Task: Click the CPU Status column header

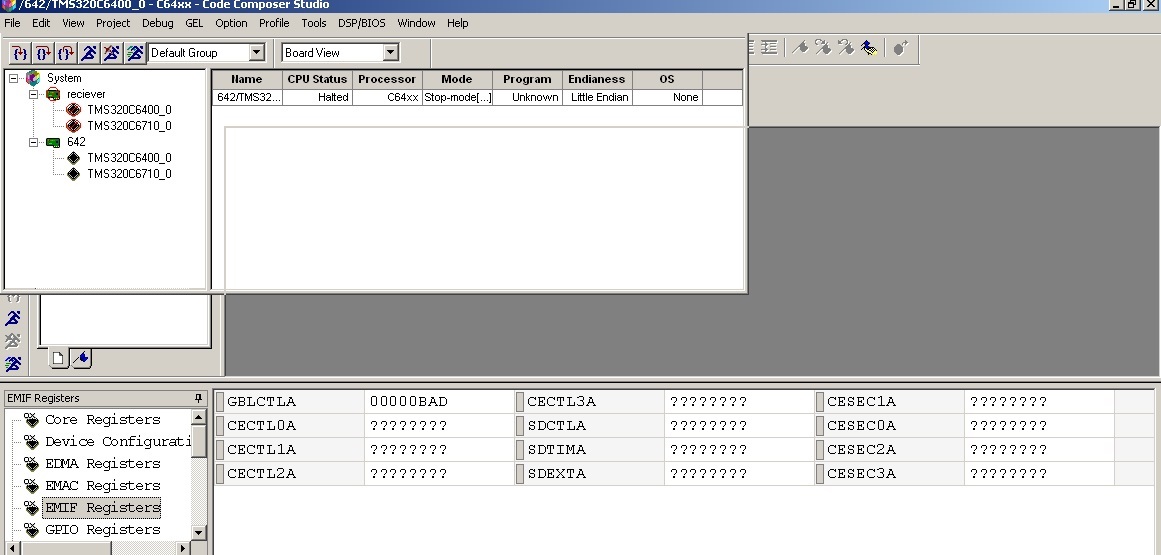Action: (x=317, y=79)
